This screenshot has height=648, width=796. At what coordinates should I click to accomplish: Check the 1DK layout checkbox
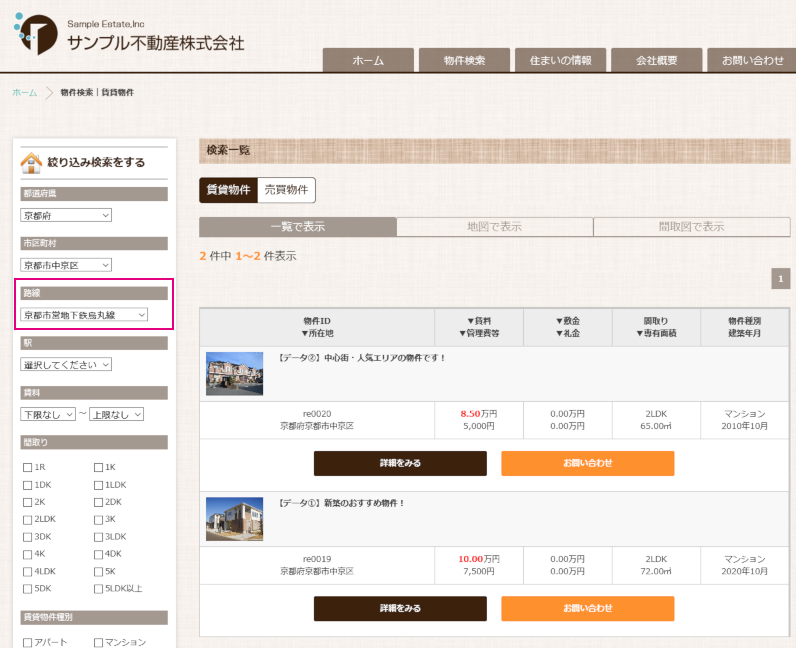(x=27, y=485)
